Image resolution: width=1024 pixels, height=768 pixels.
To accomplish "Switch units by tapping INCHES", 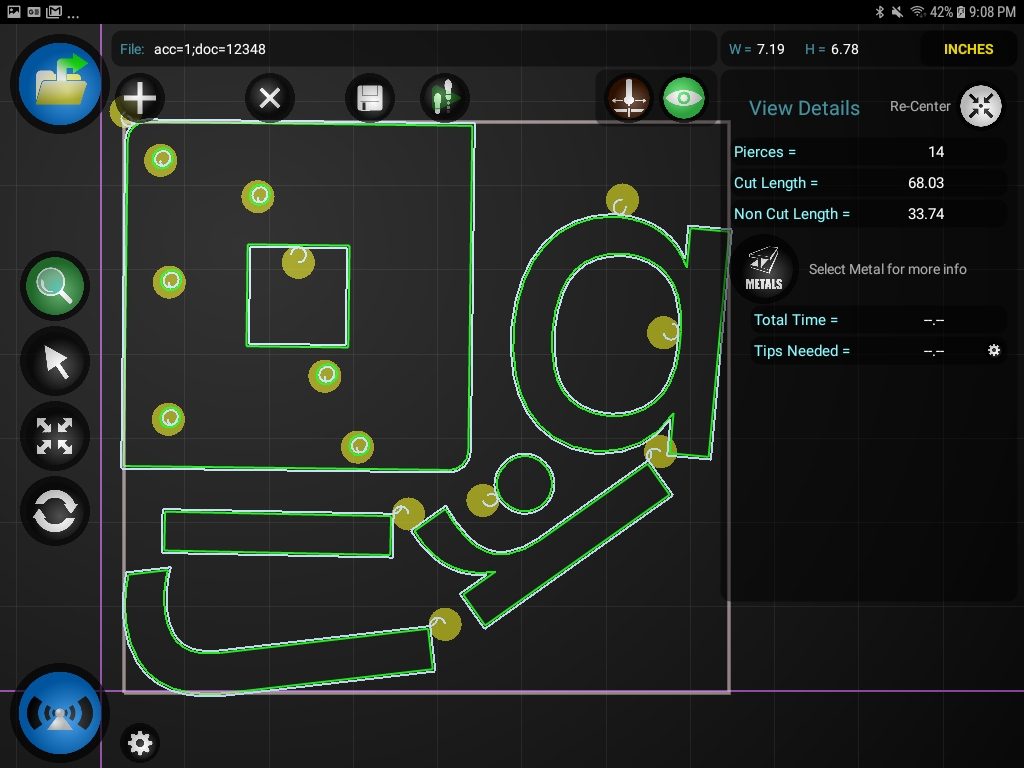I will [968, 49].
